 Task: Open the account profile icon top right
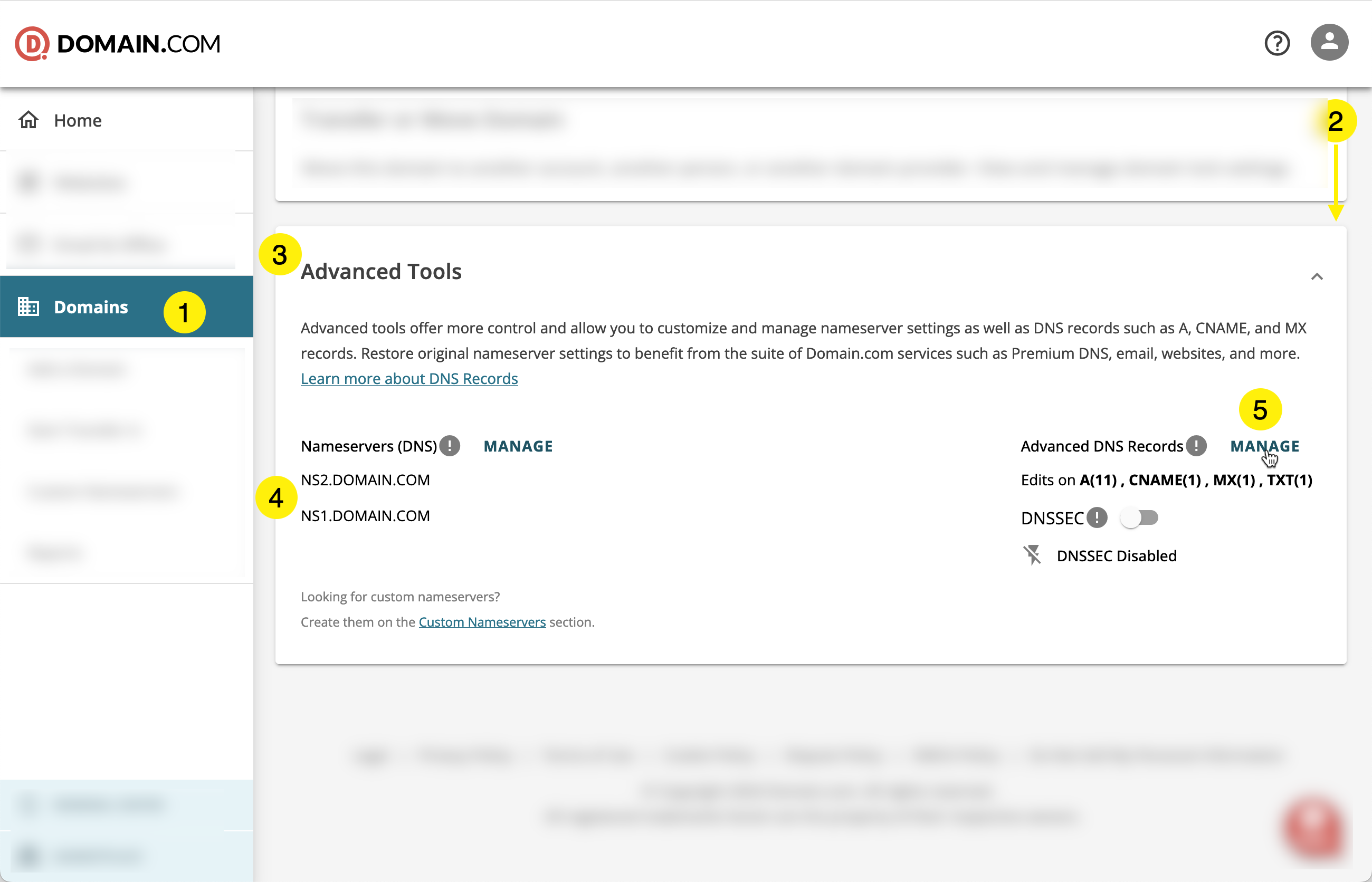click(x=1329, y=42)
